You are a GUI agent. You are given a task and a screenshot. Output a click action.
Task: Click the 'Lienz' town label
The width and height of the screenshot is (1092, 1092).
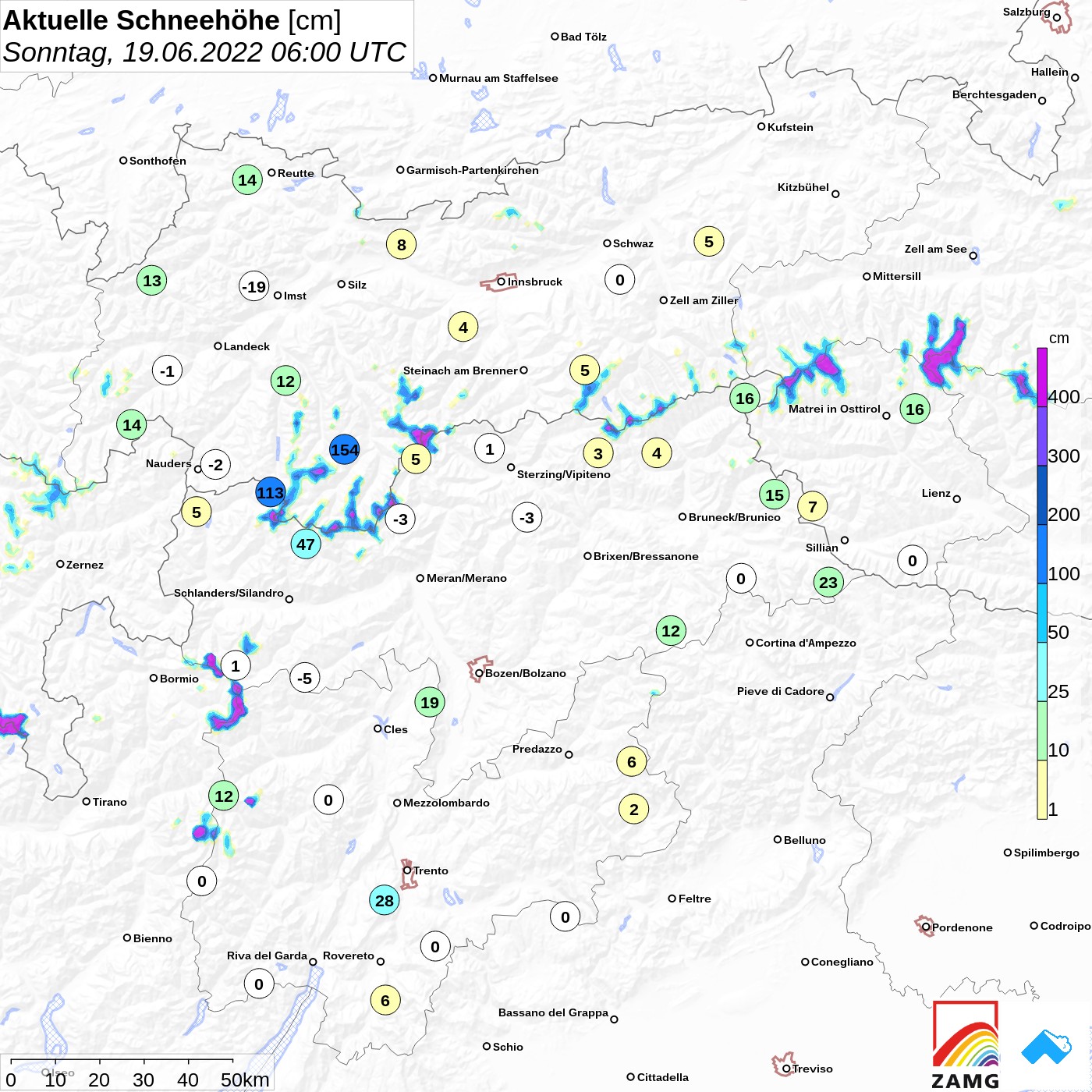coord(936,493)
